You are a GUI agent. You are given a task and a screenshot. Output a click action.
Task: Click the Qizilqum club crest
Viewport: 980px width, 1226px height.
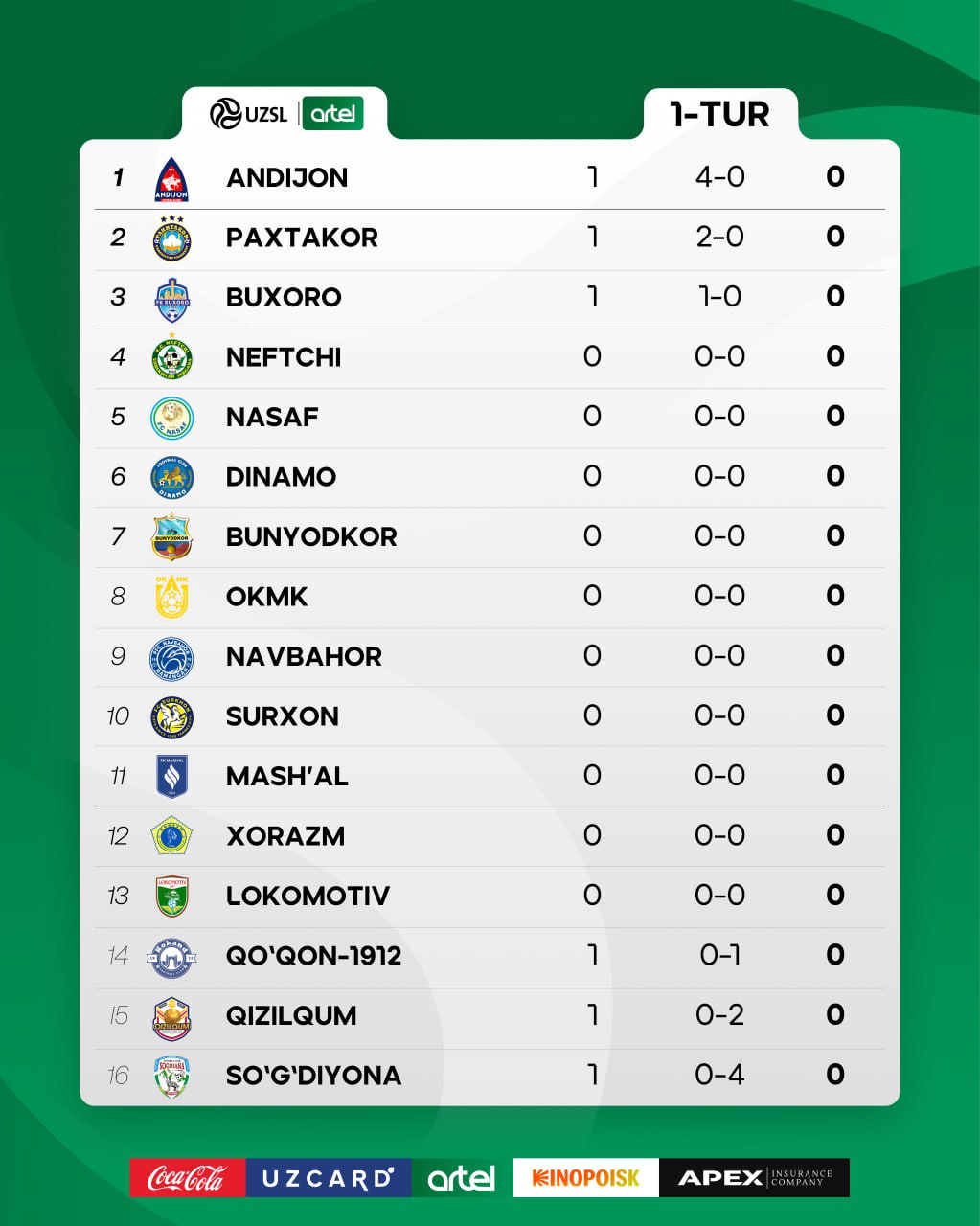172,1017
